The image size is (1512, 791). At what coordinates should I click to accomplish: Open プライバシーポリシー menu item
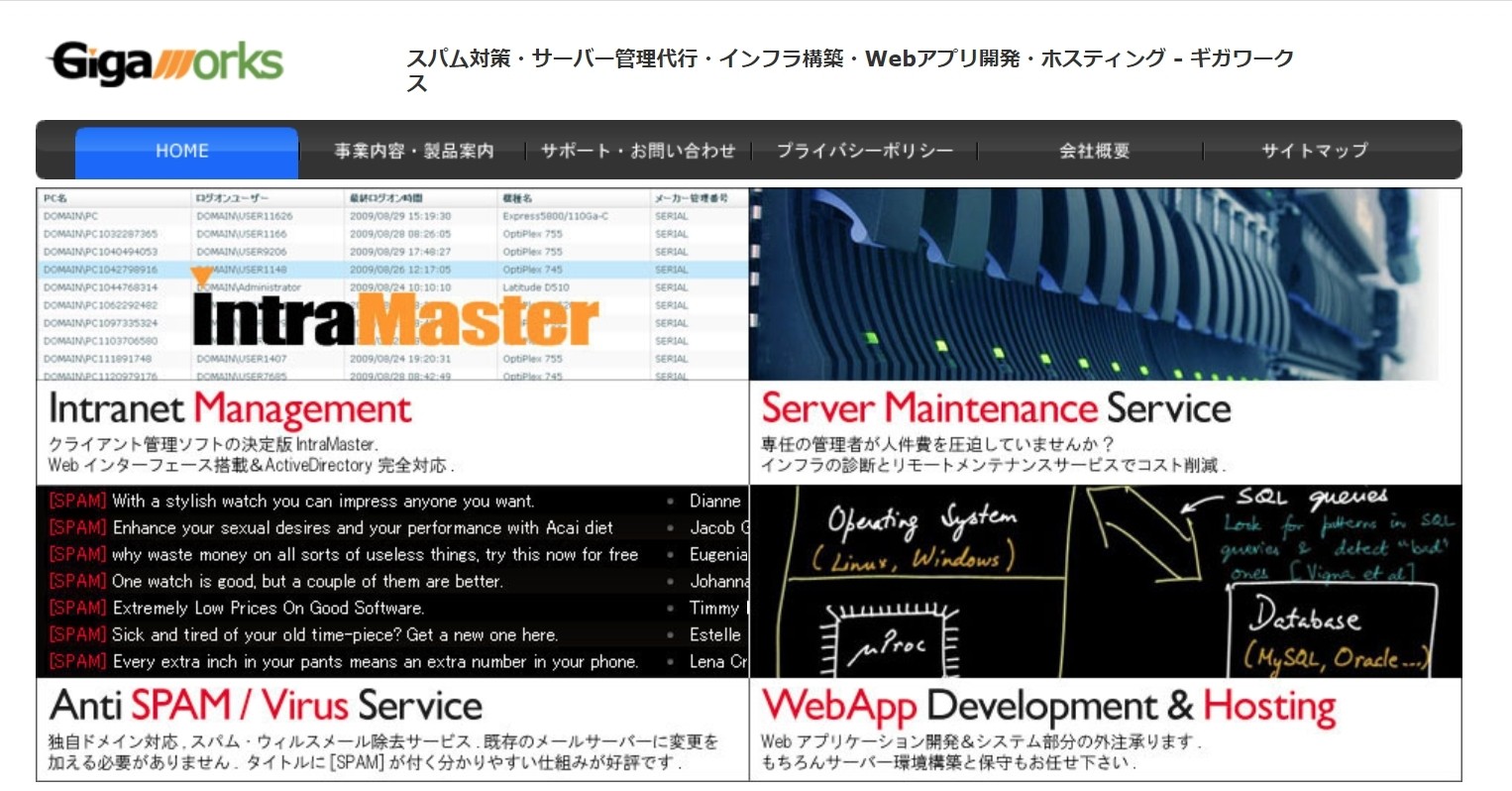point(864,152)
